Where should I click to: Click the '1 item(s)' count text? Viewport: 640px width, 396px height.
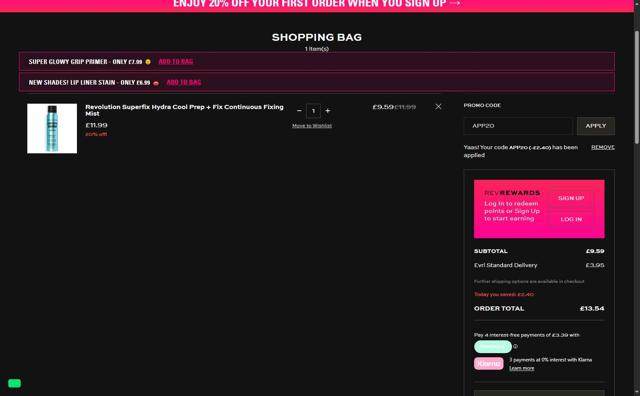click(x=317, y=49)
